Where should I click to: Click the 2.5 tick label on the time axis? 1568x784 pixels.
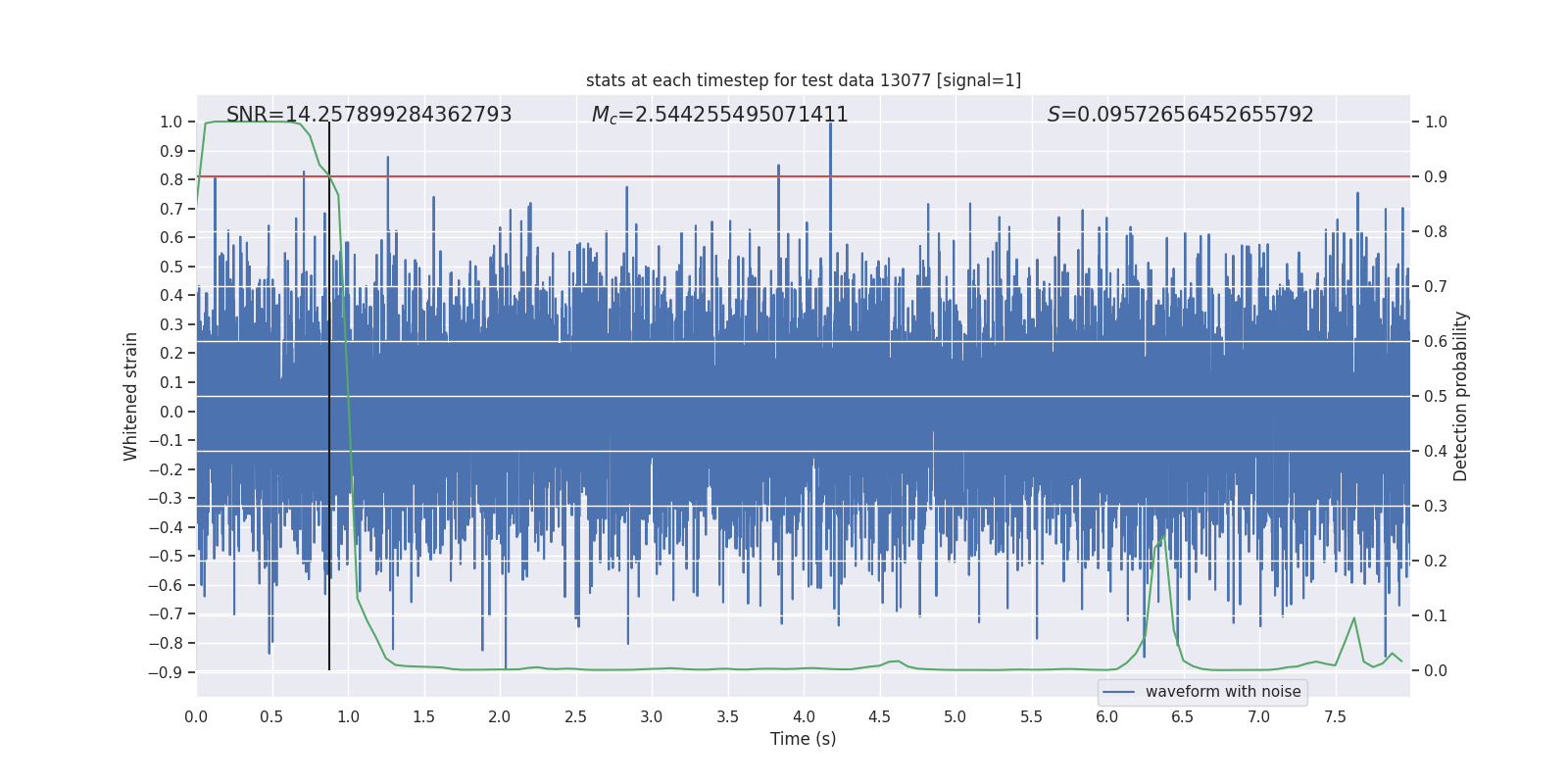(x=575, y=717)
